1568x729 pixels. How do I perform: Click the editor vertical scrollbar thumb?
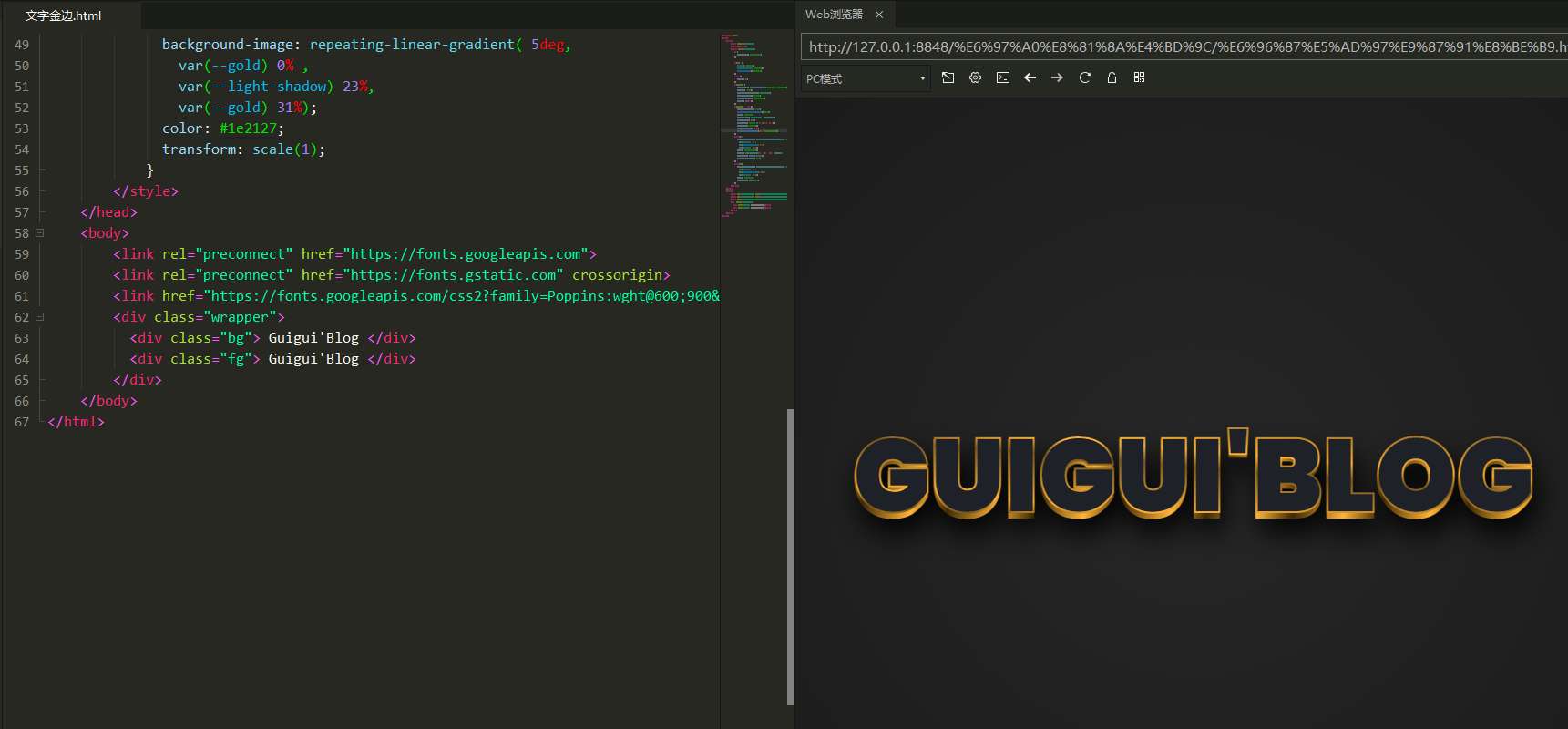click(x=790, y=557)
